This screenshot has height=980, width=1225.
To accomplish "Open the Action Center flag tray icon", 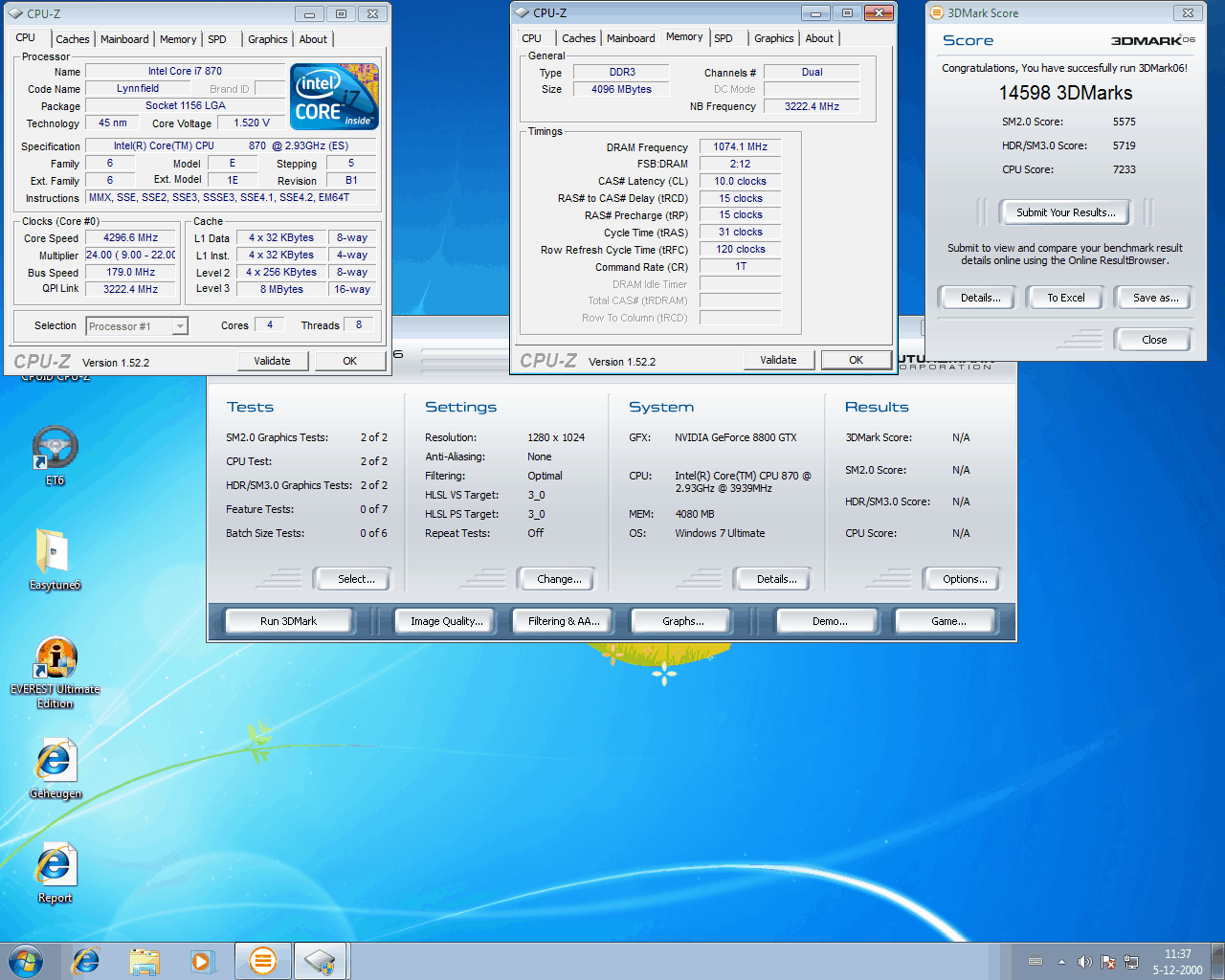I will click(1108, 962).
